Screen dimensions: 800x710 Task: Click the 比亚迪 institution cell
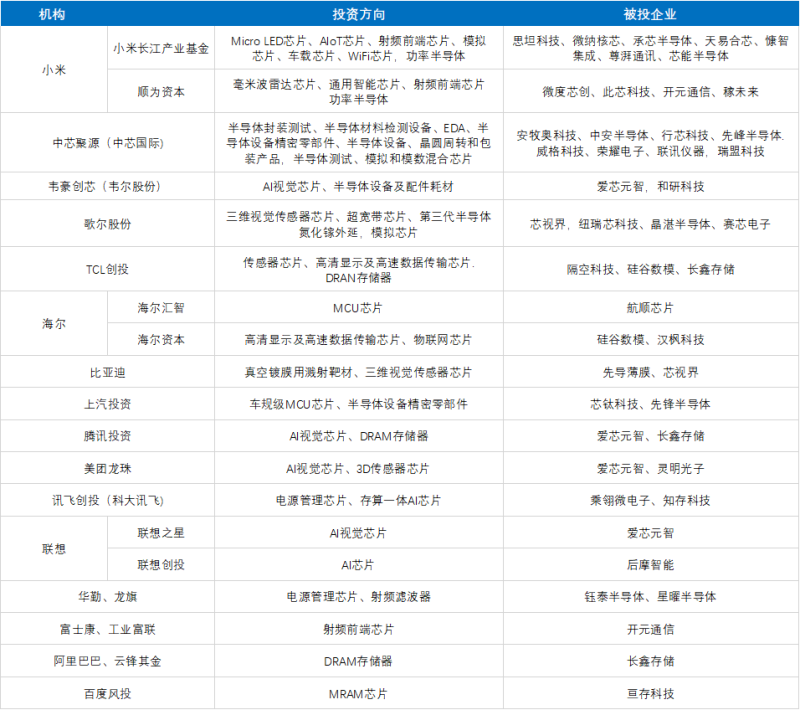click(x=108, y=372)
